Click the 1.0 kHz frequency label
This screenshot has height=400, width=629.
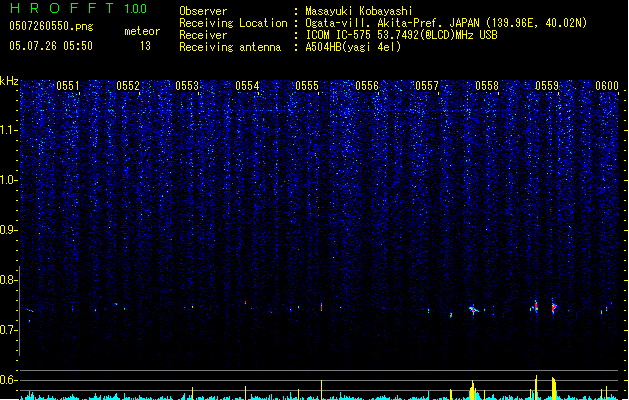click(9, 180)
